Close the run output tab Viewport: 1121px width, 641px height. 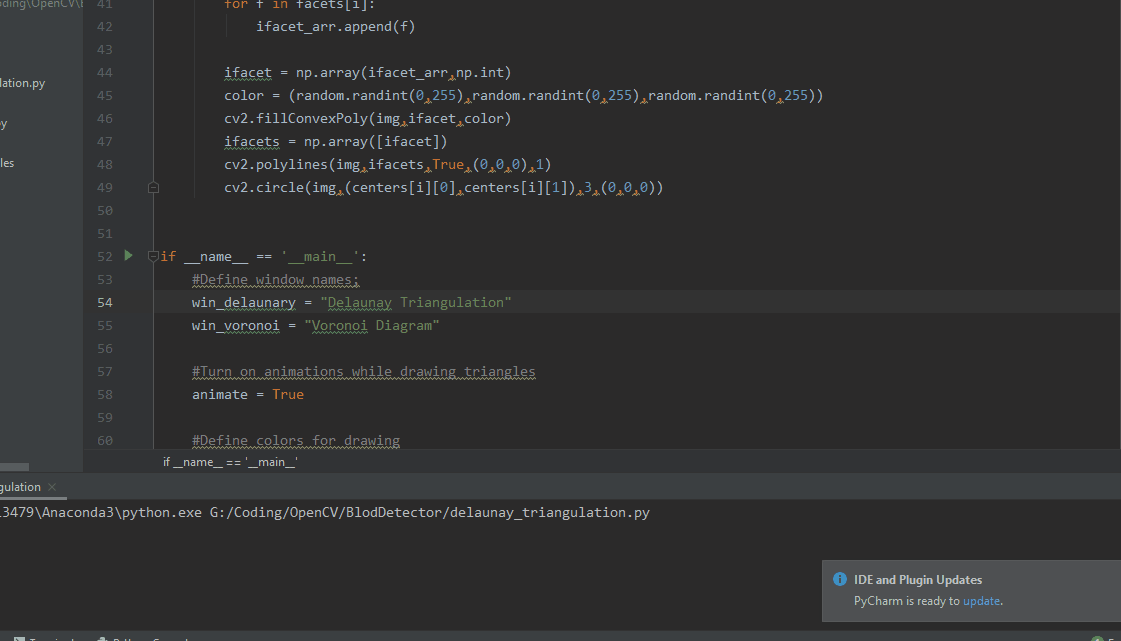coord(52,487)
